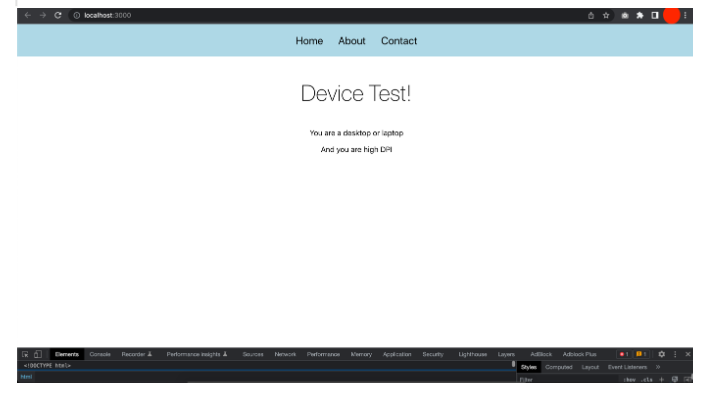Click the styles Filter field

pos(568,380)
